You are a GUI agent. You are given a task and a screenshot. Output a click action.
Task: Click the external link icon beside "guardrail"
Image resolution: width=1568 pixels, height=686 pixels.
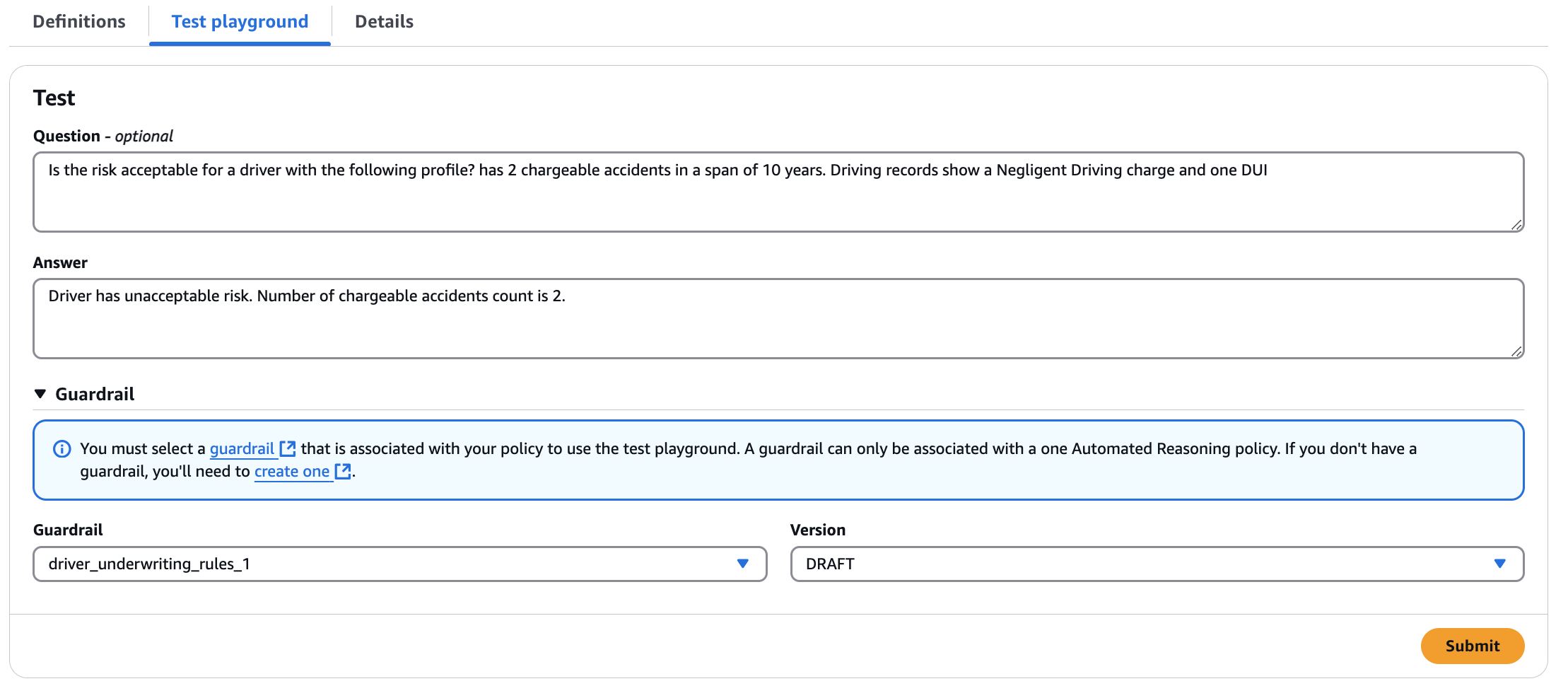click(x=287, y=448)
